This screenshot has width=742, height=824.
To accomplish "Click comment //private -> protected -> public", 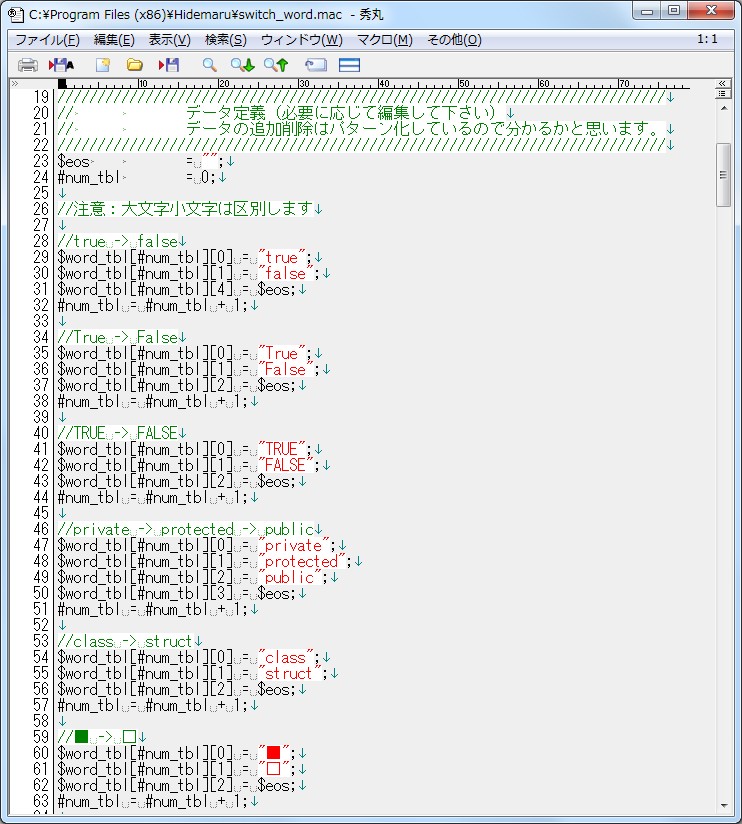I will point(186,529).
